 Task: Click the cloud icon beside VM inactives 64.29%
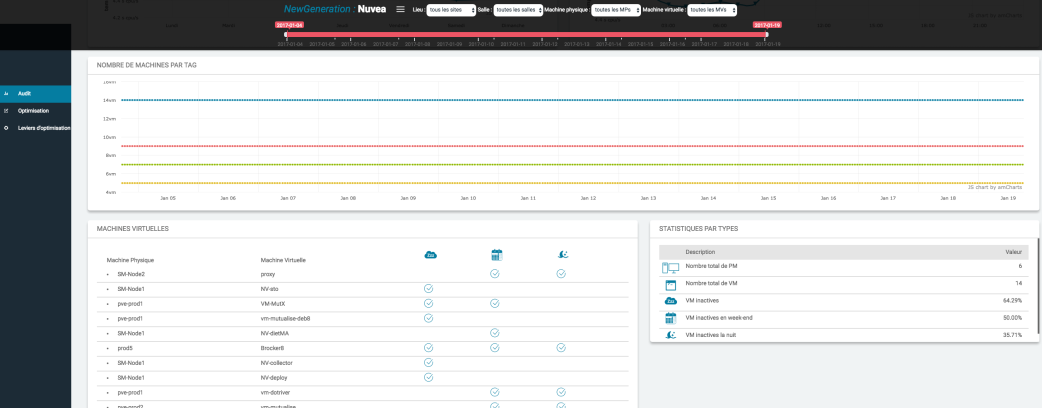671,301
